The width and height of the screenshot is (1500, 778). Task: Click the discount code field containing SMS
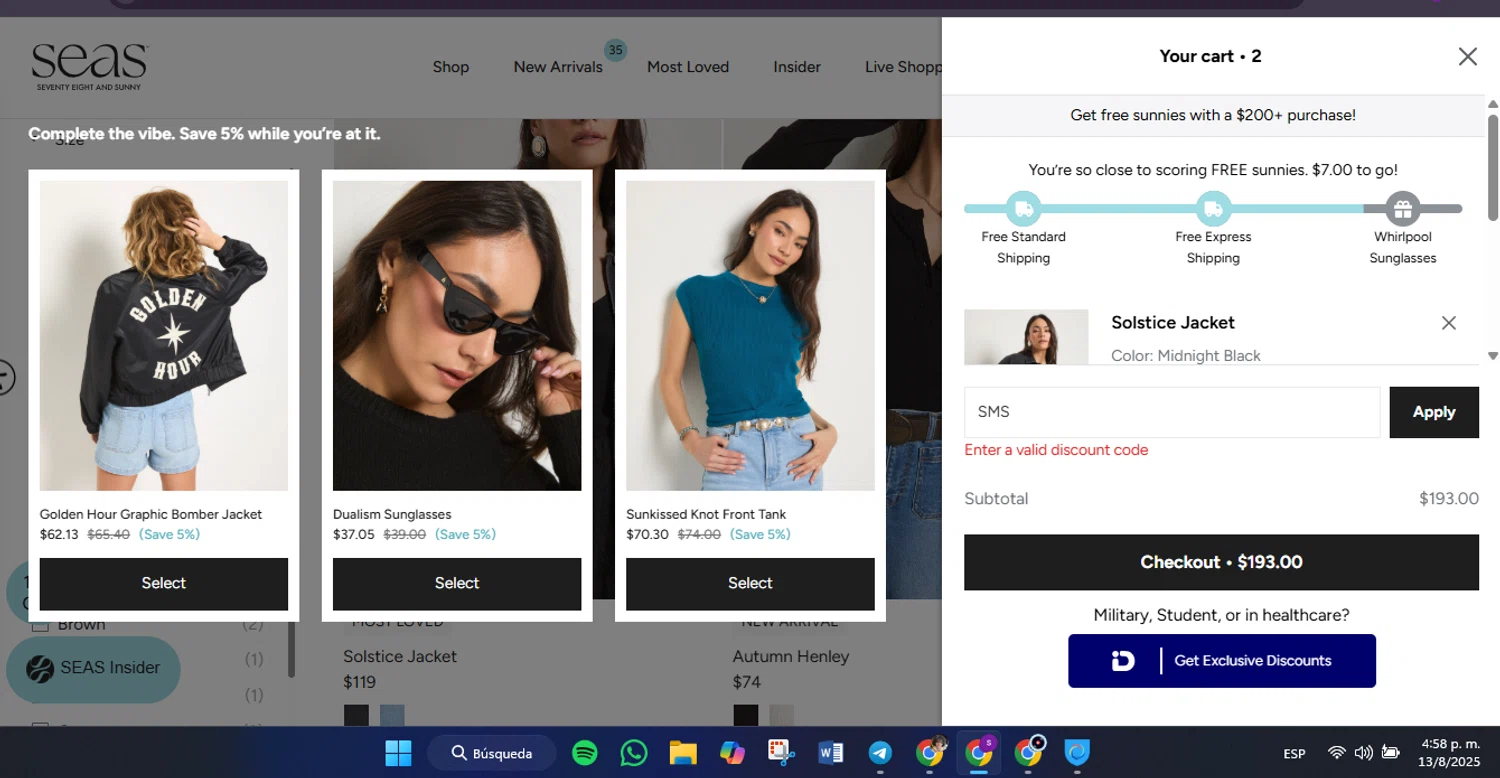[1172, 412]
